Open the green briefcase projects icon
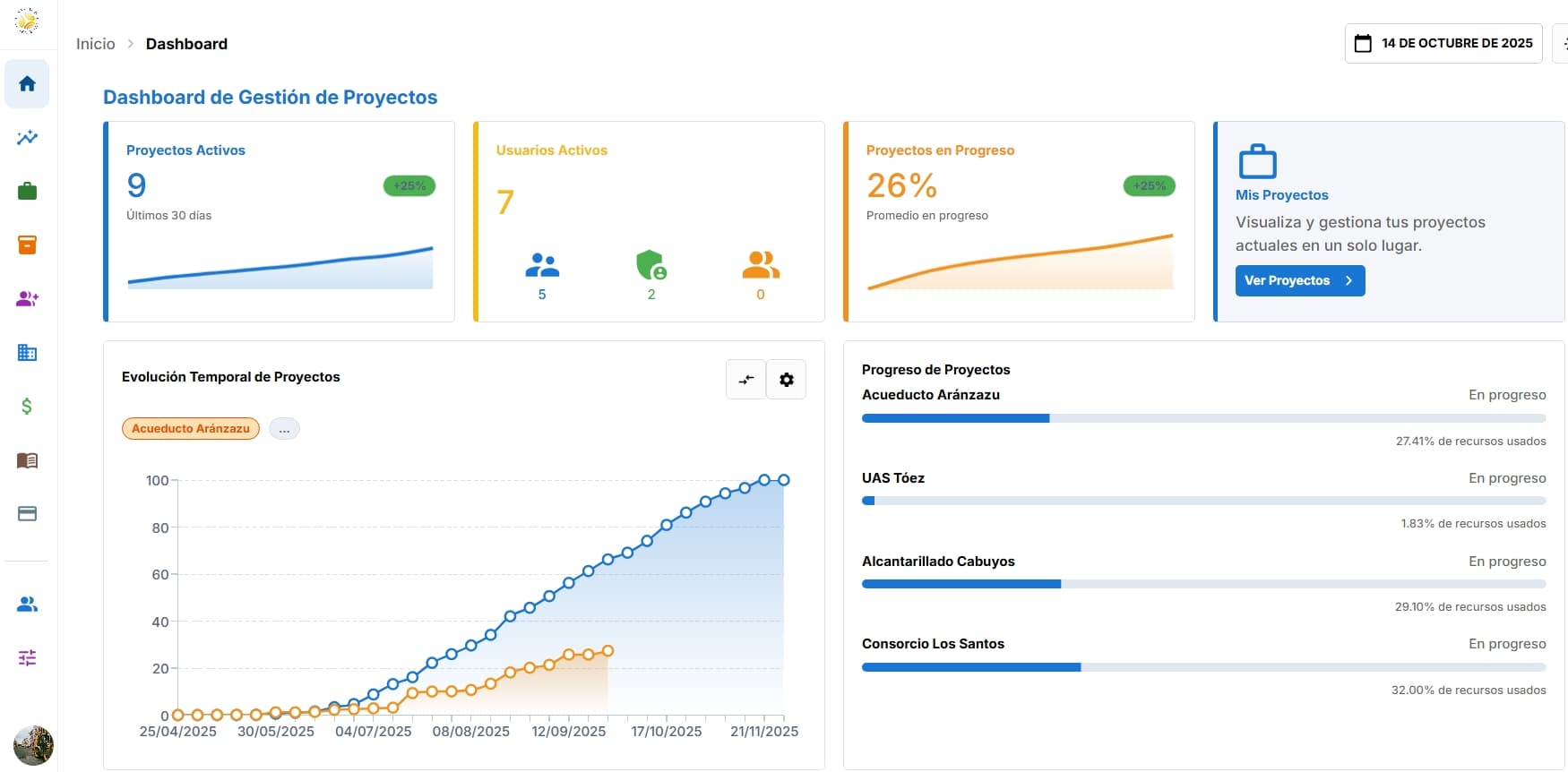The image size is (1568, 772). click(27, 191)
